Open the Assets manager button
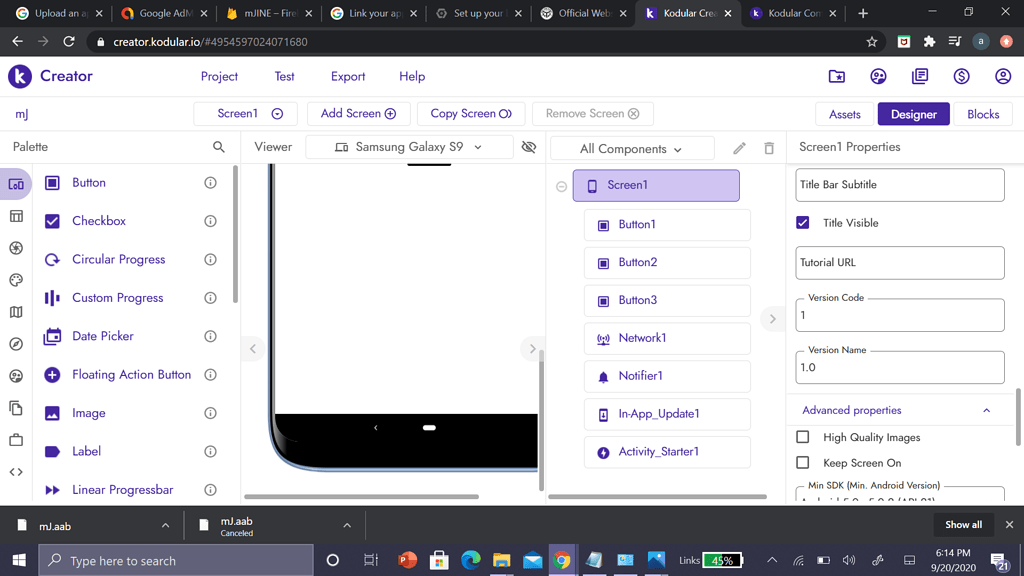This screenshot has height=576, width=1024. point(844,114)
